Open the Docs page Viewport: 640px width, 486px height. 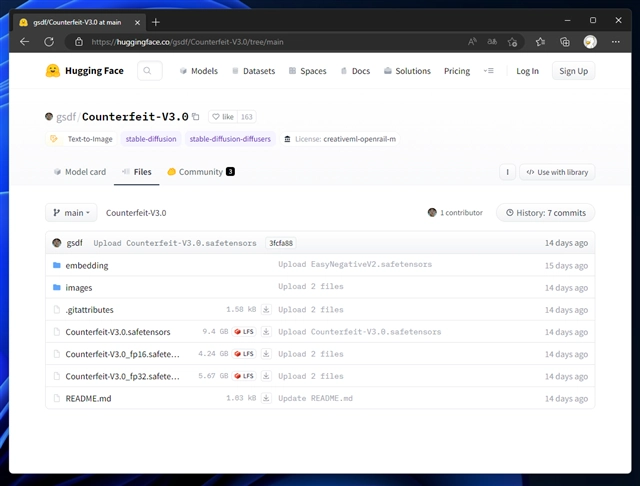tap(355, 71)
